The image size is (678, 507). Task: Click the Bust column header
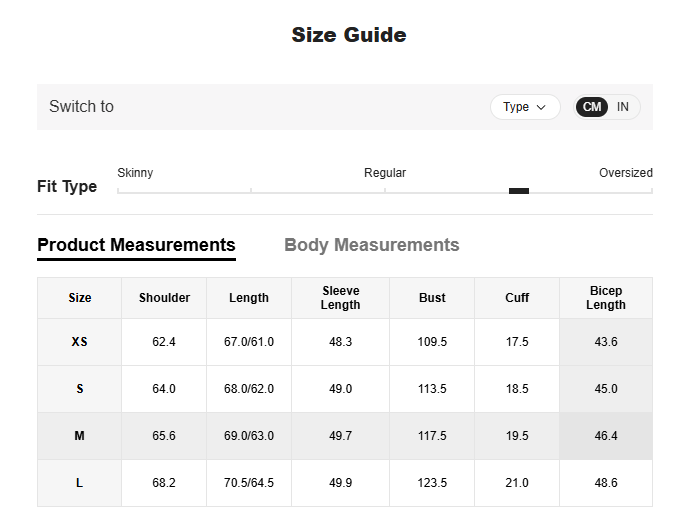pyautogui.click(x=432, y=298)
